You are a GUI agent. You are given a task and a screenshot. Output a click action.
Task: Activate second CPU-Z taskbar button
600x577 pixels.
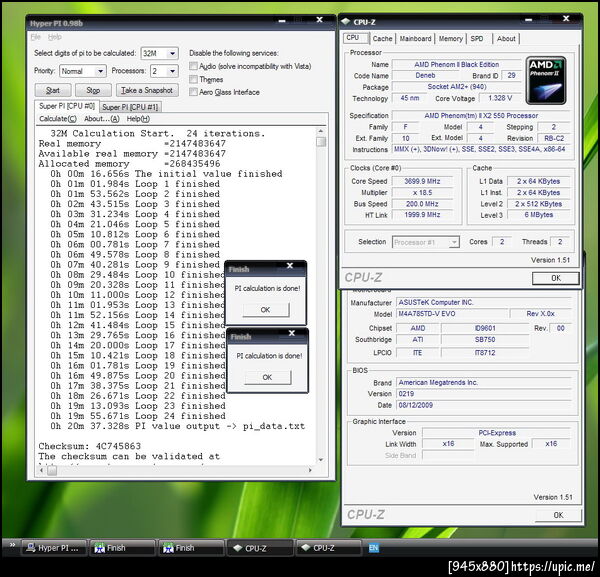pyautogui.click(x=328, y=548)
